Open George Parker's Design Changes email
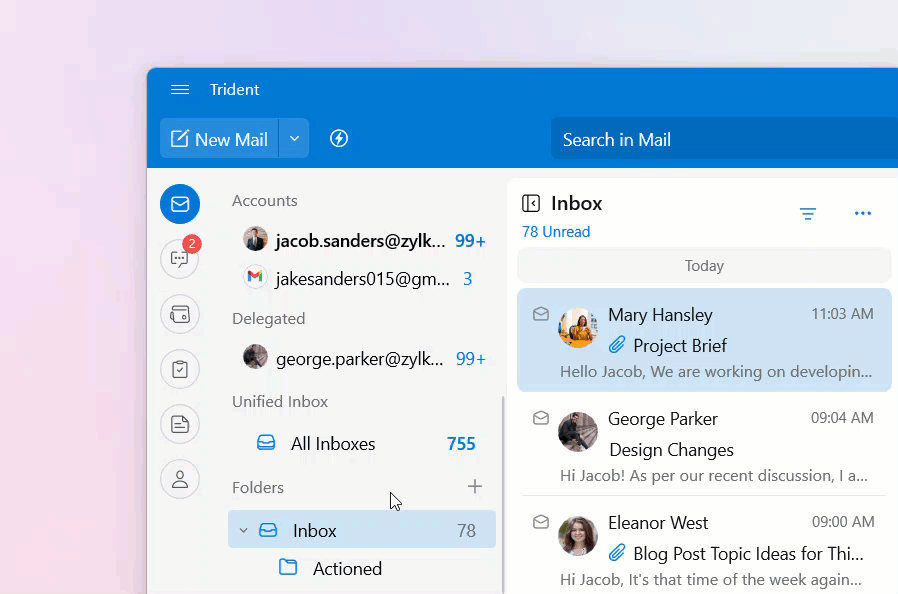The image size is (898, 594). (x=704, y=444)
